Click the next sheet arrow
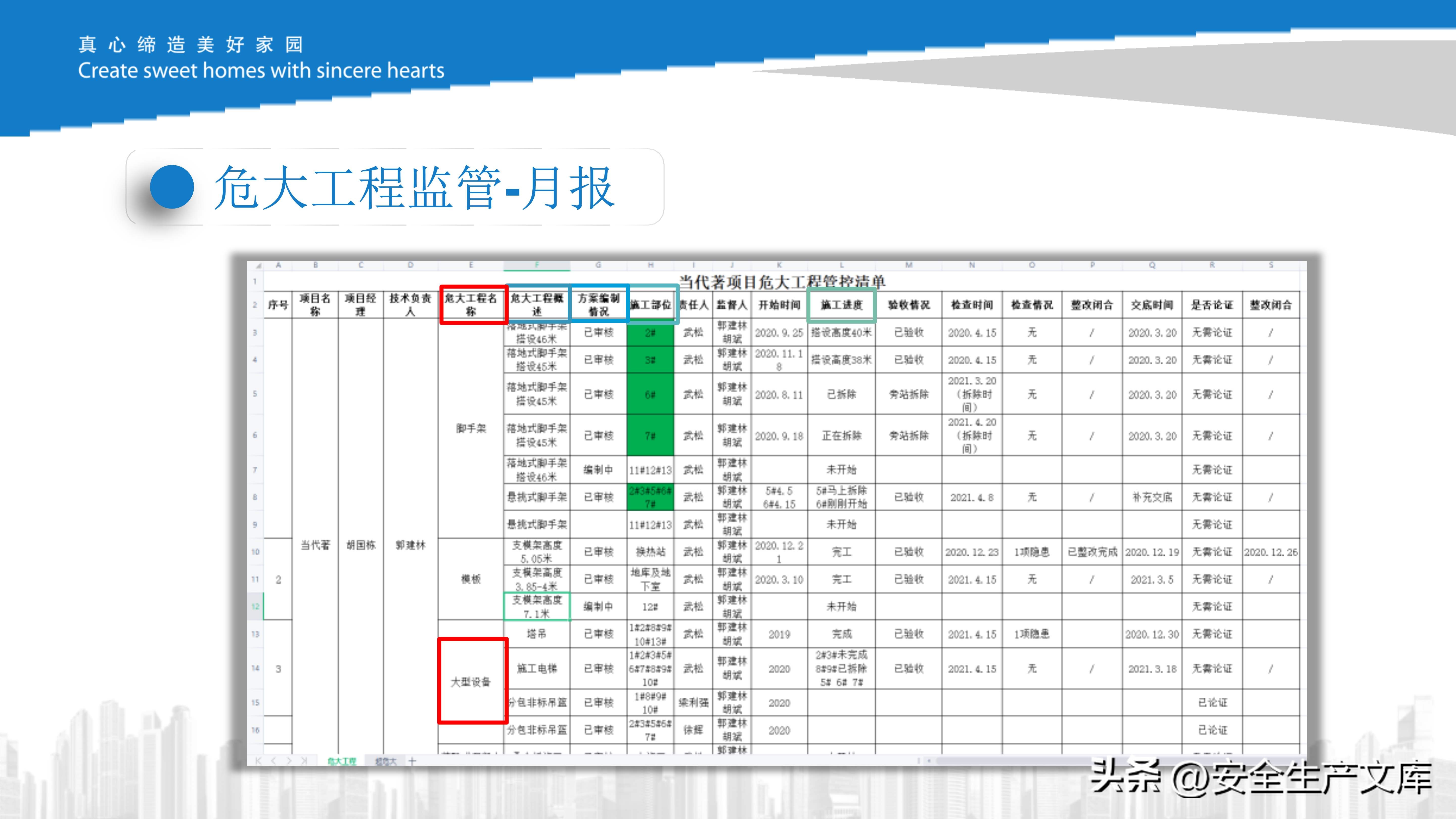Viewport: 1456px width, 819px height. [289, 761]
